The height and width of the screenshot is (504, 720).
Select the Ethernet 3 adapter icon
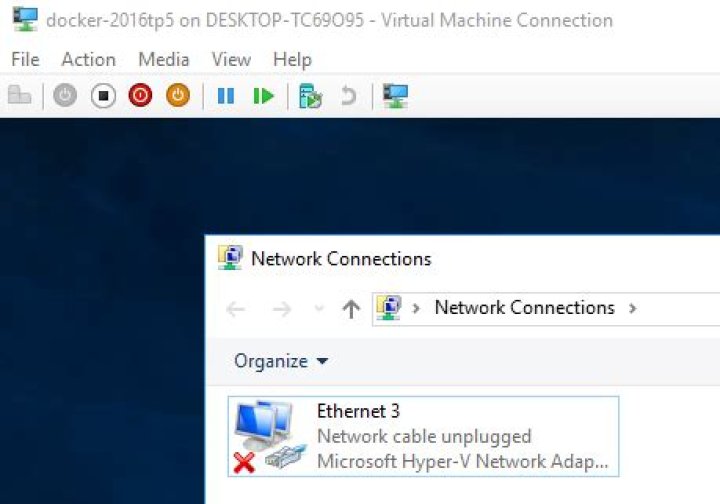tap(270, 437)
